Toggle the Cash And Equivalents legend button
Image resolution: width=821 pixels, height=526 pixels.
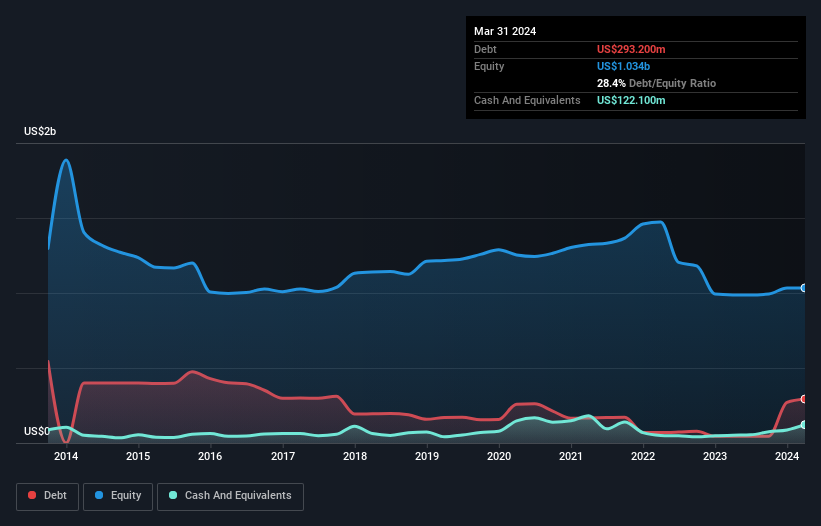pos(230,496)
